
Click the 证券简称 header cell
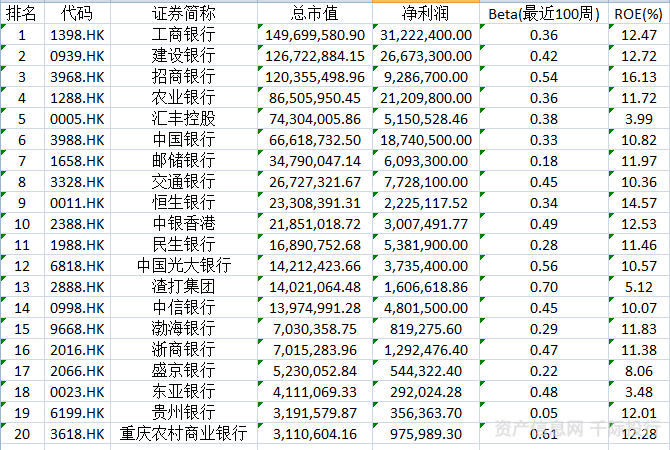pyautogui.click(x=184, y=13)
